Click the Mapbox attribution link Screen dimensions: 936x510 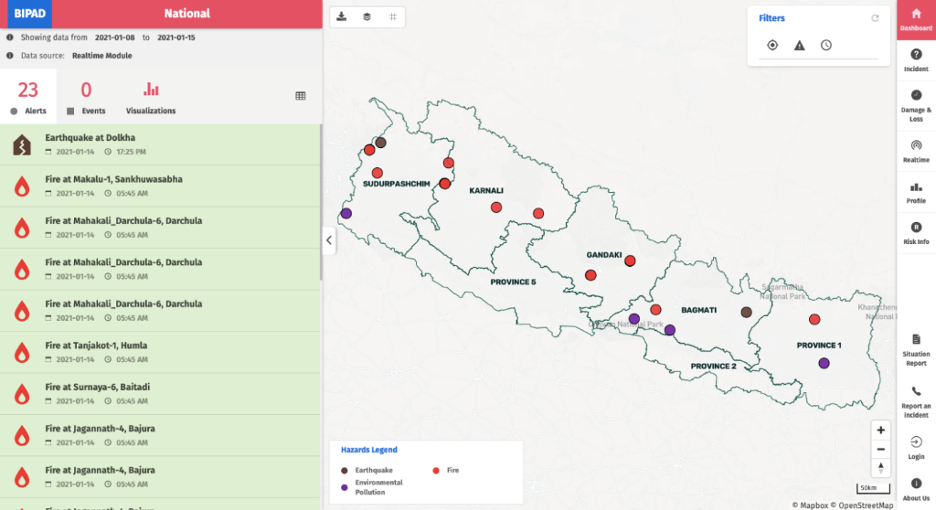click(x=810, y=505)
